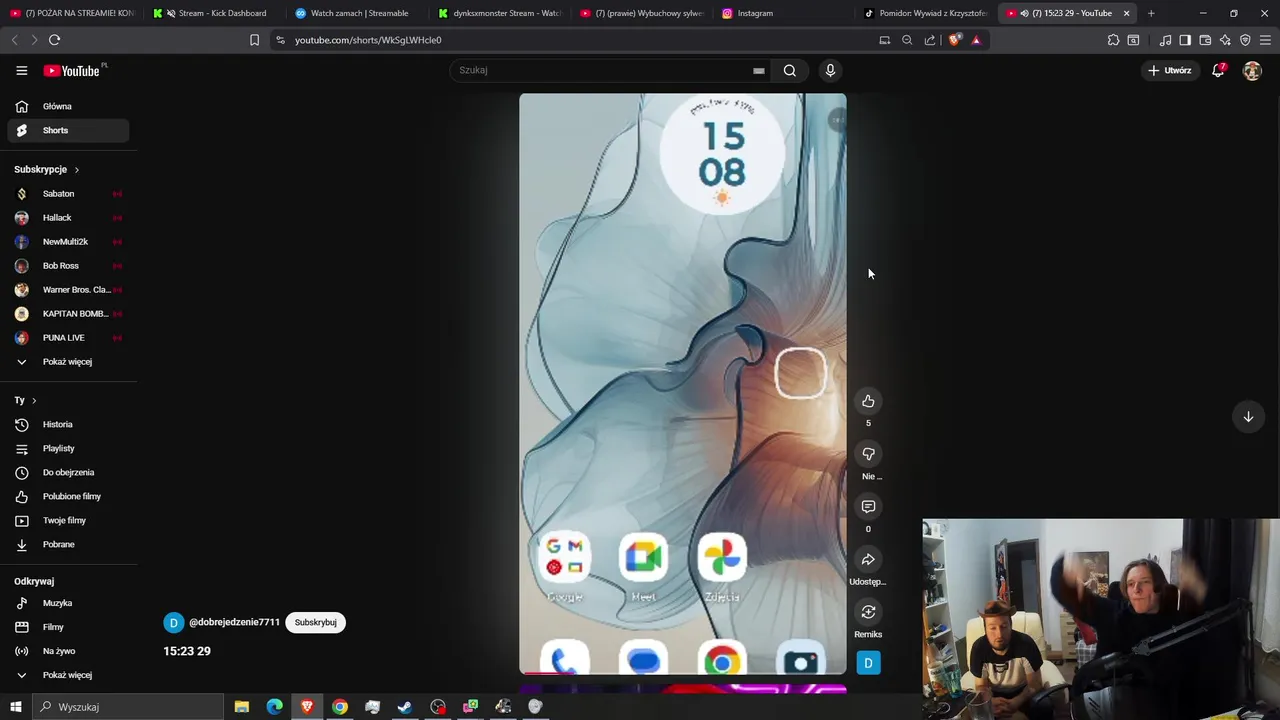Bookmark this page with bookmark icon
This screenshot has height=720, width=1280.
click(x=254, y=40)
